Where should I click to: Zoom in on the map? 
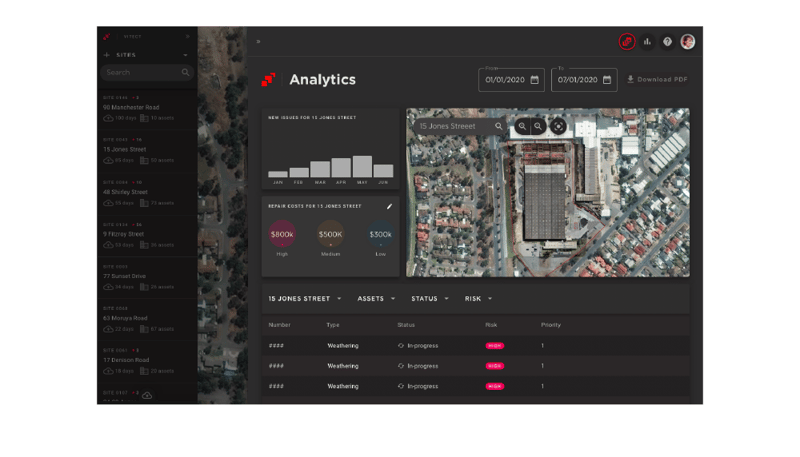pos(522,126)
